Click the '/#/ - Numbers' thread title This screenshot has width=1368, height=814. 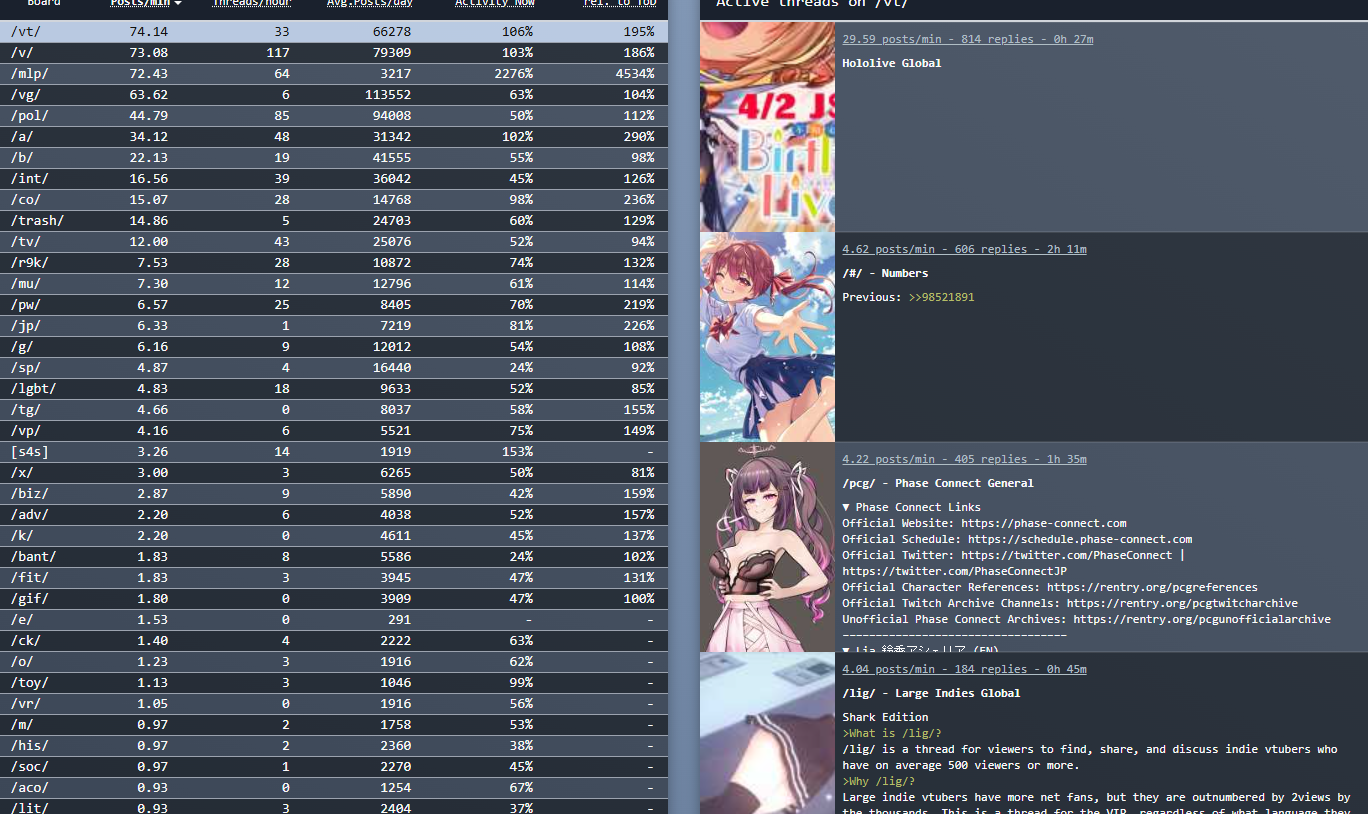coord(885,273)
